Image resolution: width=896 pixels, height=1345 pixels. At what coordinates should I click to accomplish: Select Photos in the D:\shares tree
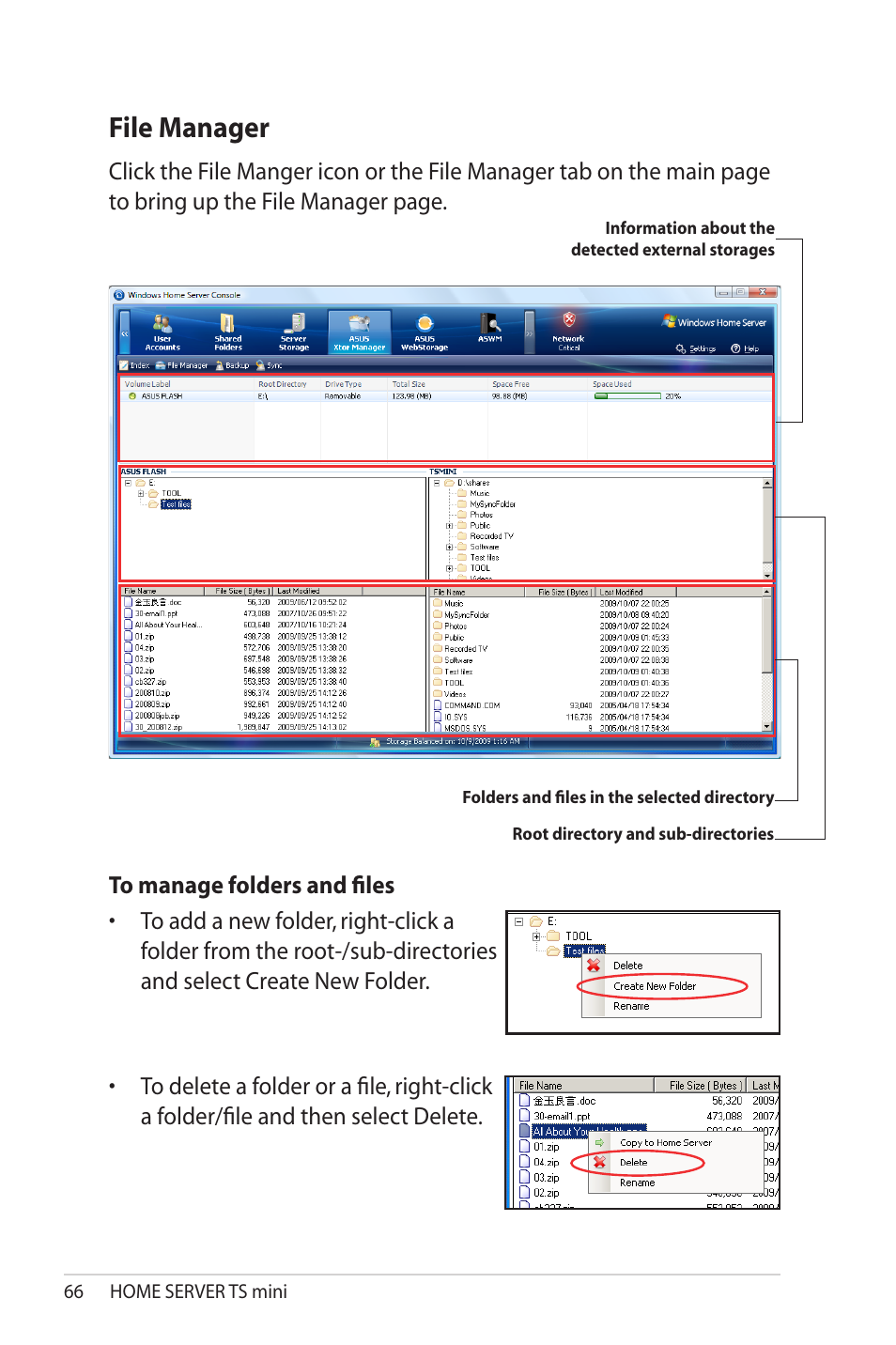point(481,515)
